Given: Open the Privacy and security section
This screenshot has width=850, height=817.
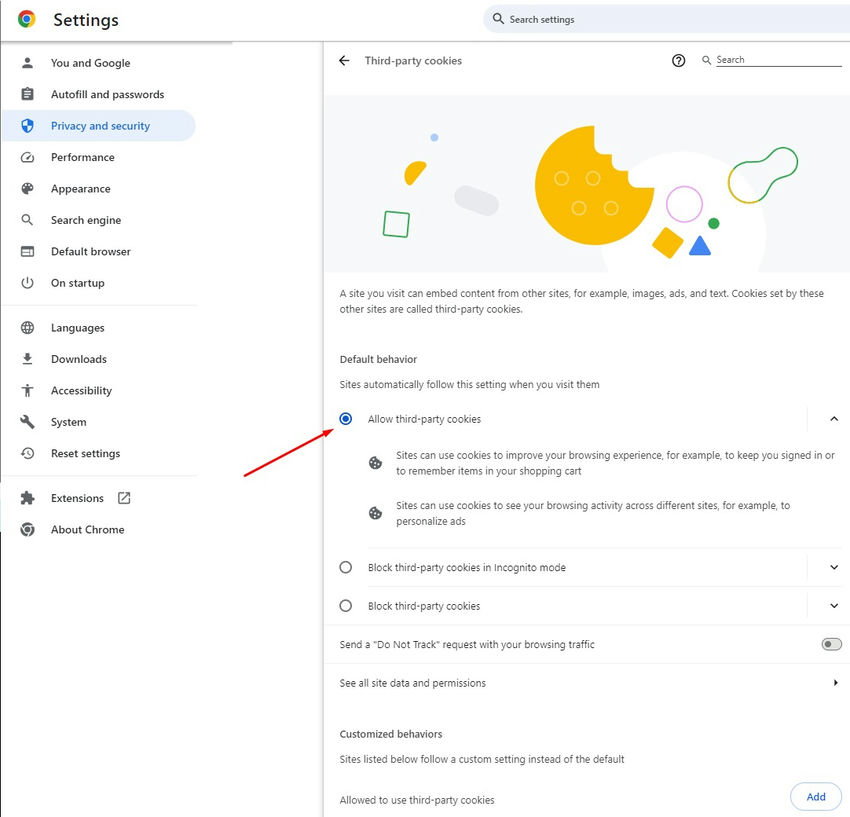Looking at the screenshot, I should coord(100,126).
